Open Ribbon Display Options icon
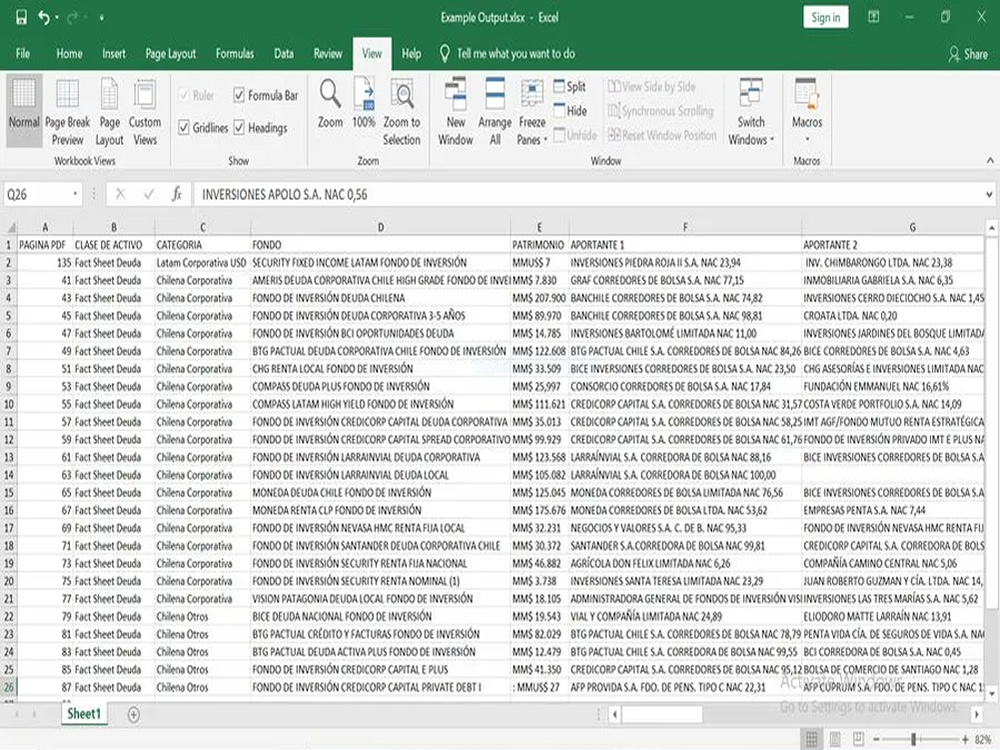 click(874, 17)
